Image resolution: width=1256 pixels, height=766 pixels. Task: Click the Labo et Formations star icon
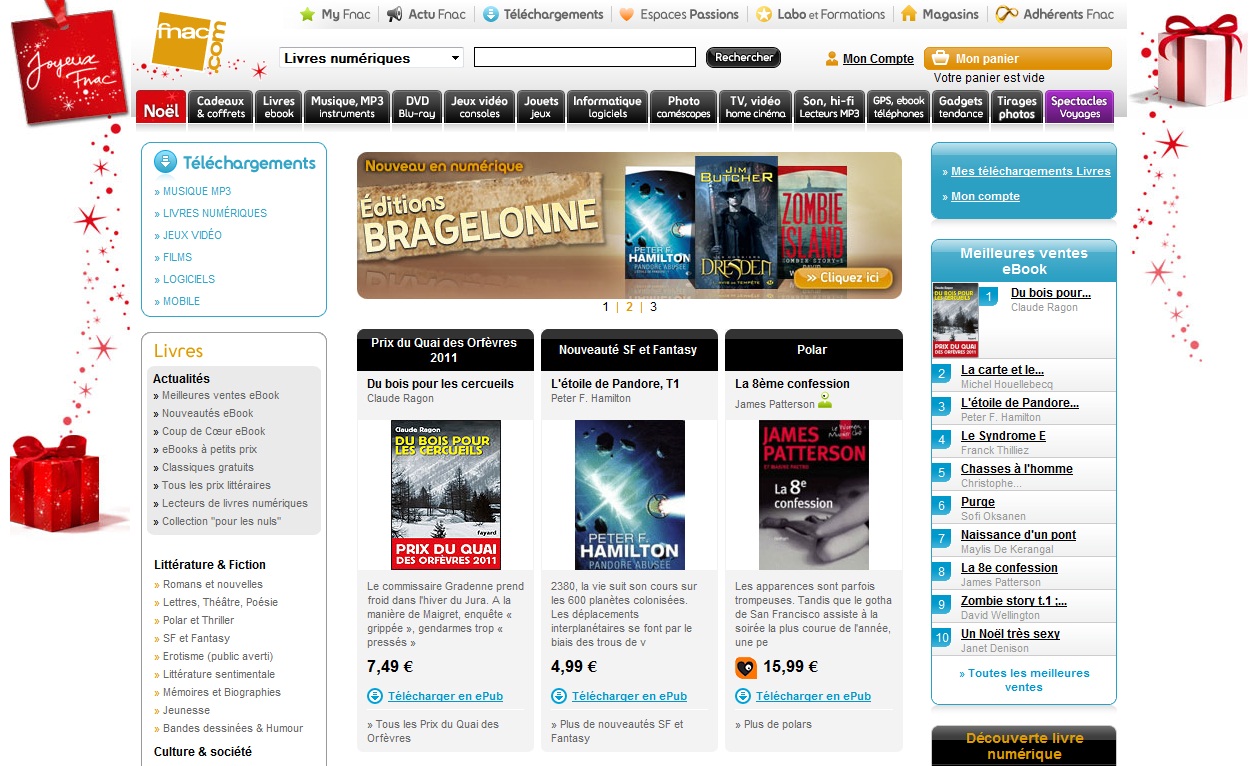point(764,14)
